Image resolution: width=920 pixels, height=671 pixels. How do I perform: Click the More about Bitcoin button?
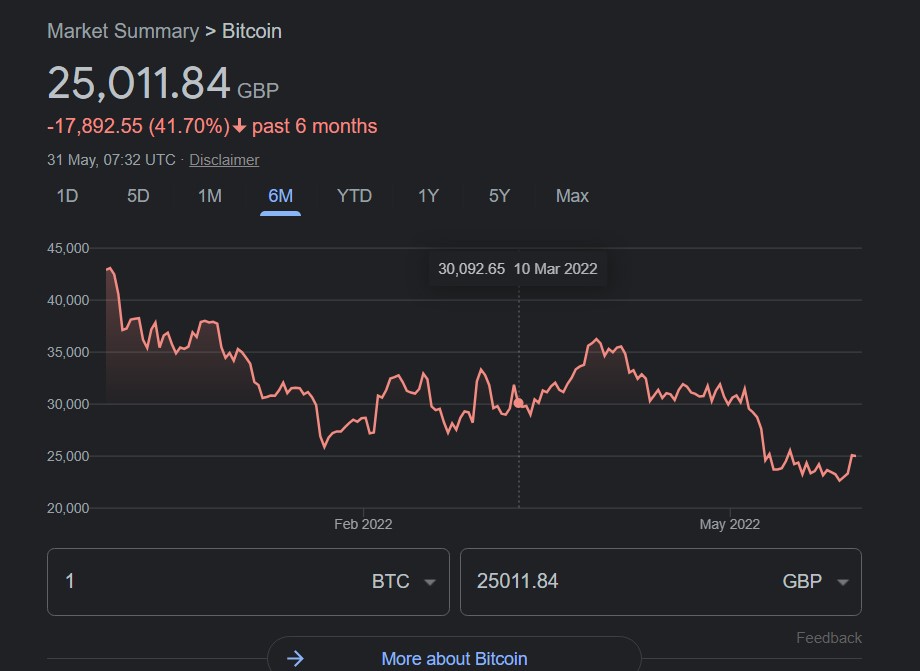tap(454, 658)
